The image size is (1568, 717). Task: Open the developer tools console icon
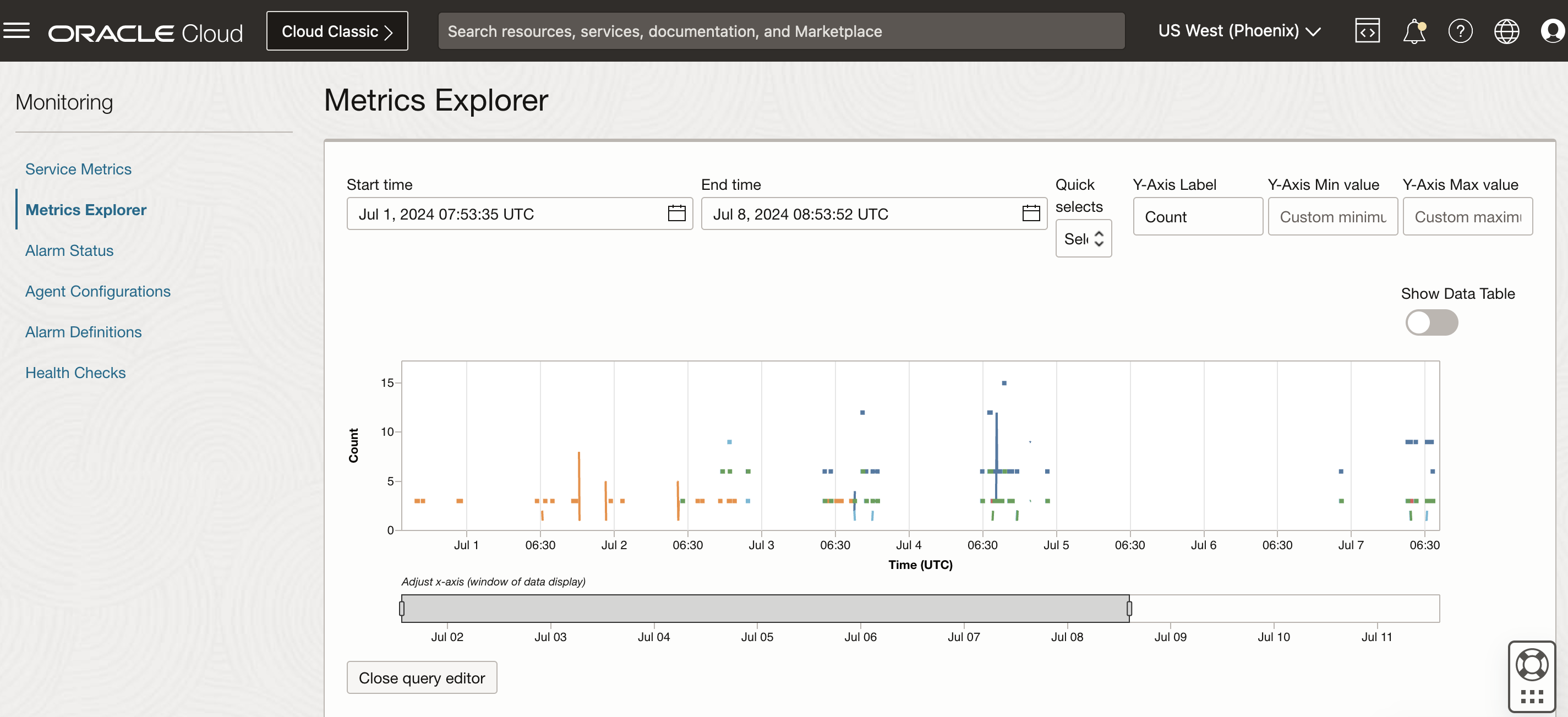click(x=1367, y=30)
